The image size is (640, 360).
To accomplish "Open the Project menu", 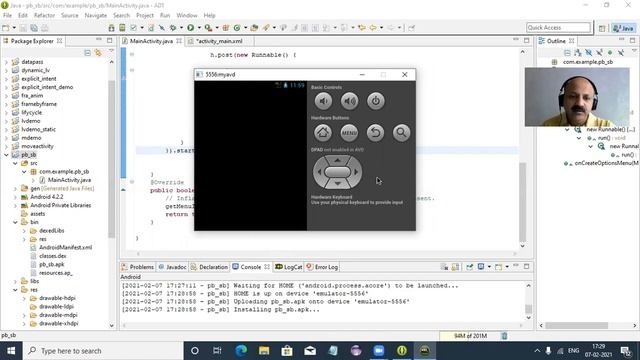I will point(145,15).
